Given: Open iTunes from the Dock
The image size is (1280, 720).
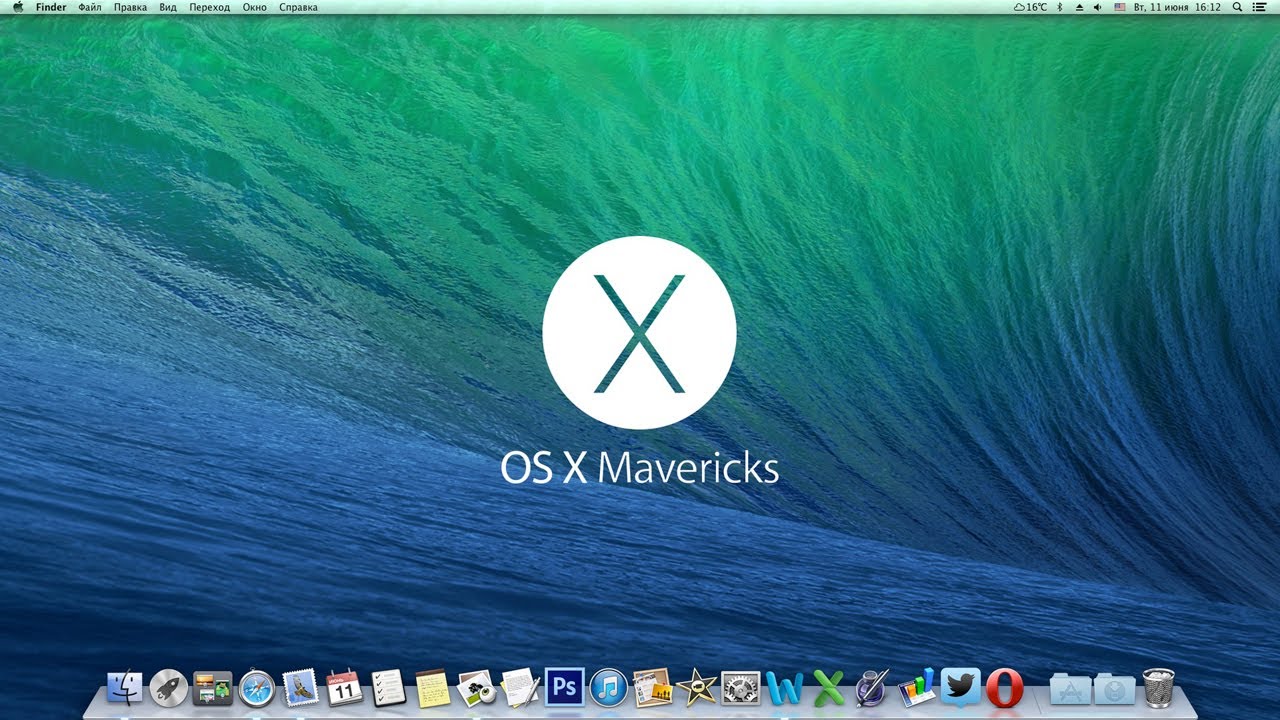Looking at the screenshot, I should pos(608,688).
